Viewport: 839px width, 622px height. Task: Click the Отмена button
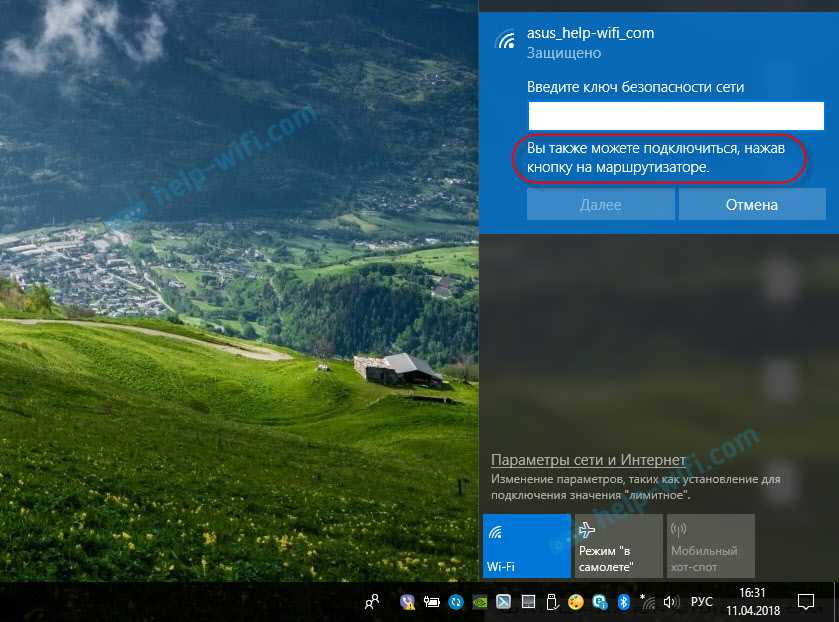pyautogui.click(x=752, y=204)
